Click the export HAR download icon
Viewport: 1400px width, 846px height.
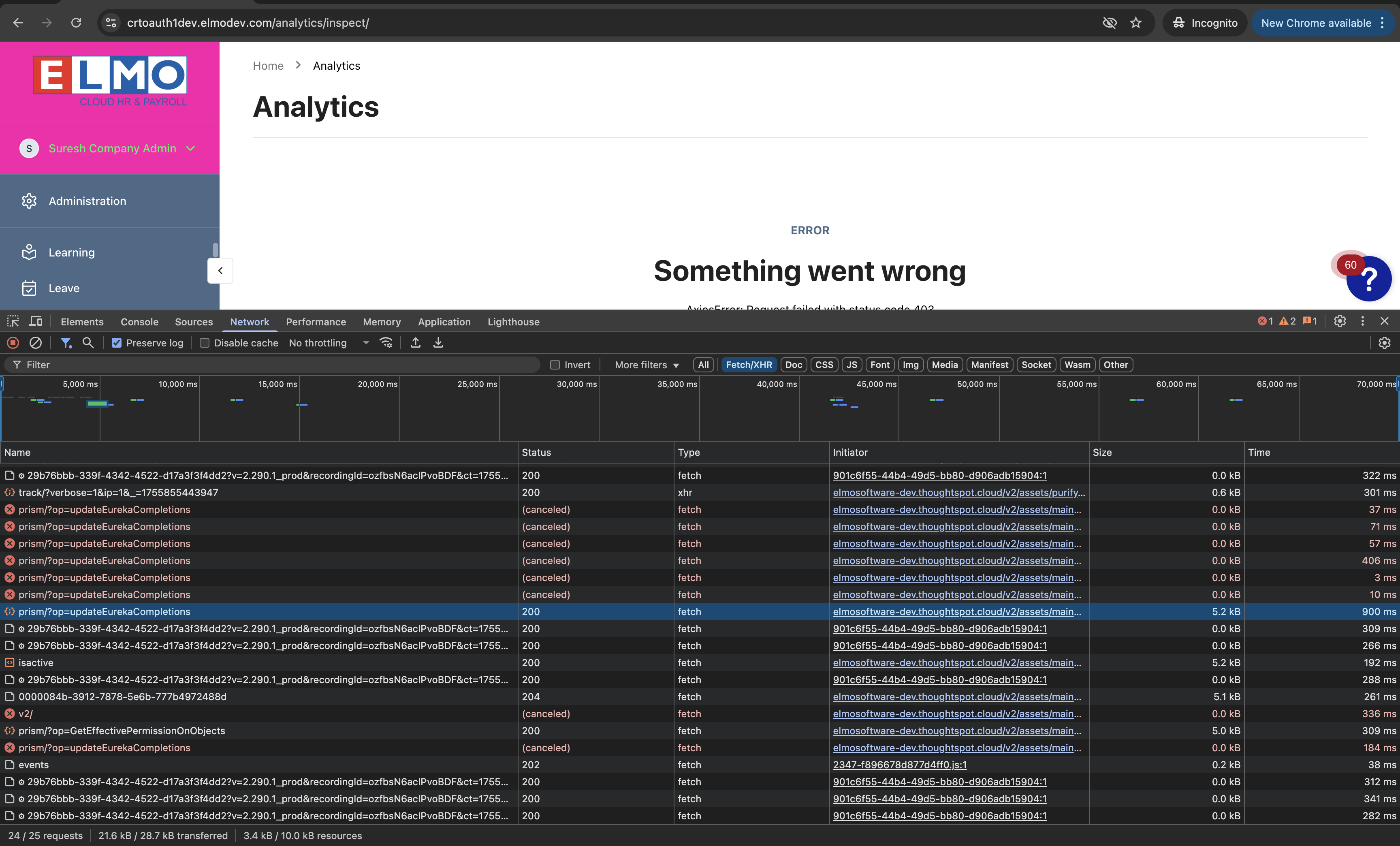tap(439, 343)
